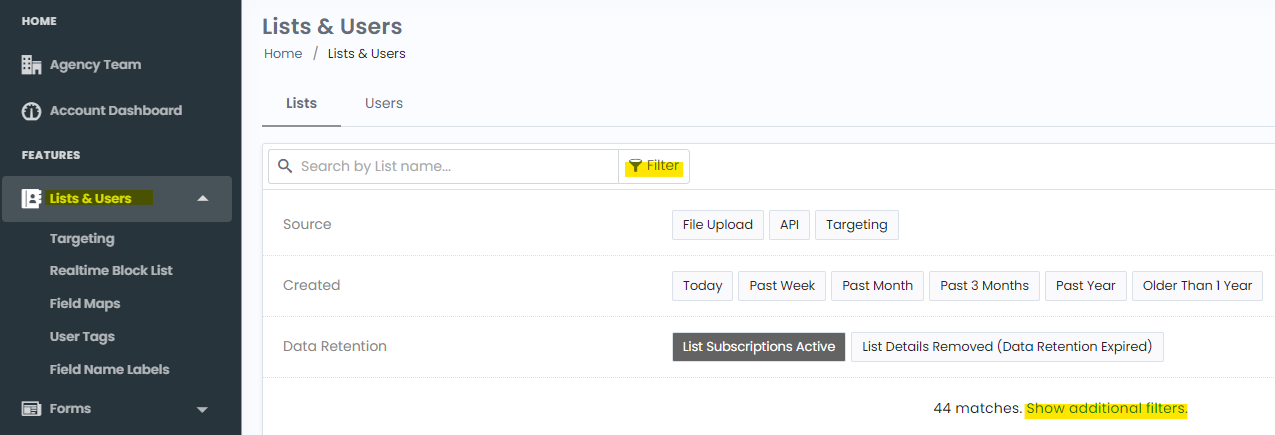Click the Home breadcrumb link

pos(283,53)
